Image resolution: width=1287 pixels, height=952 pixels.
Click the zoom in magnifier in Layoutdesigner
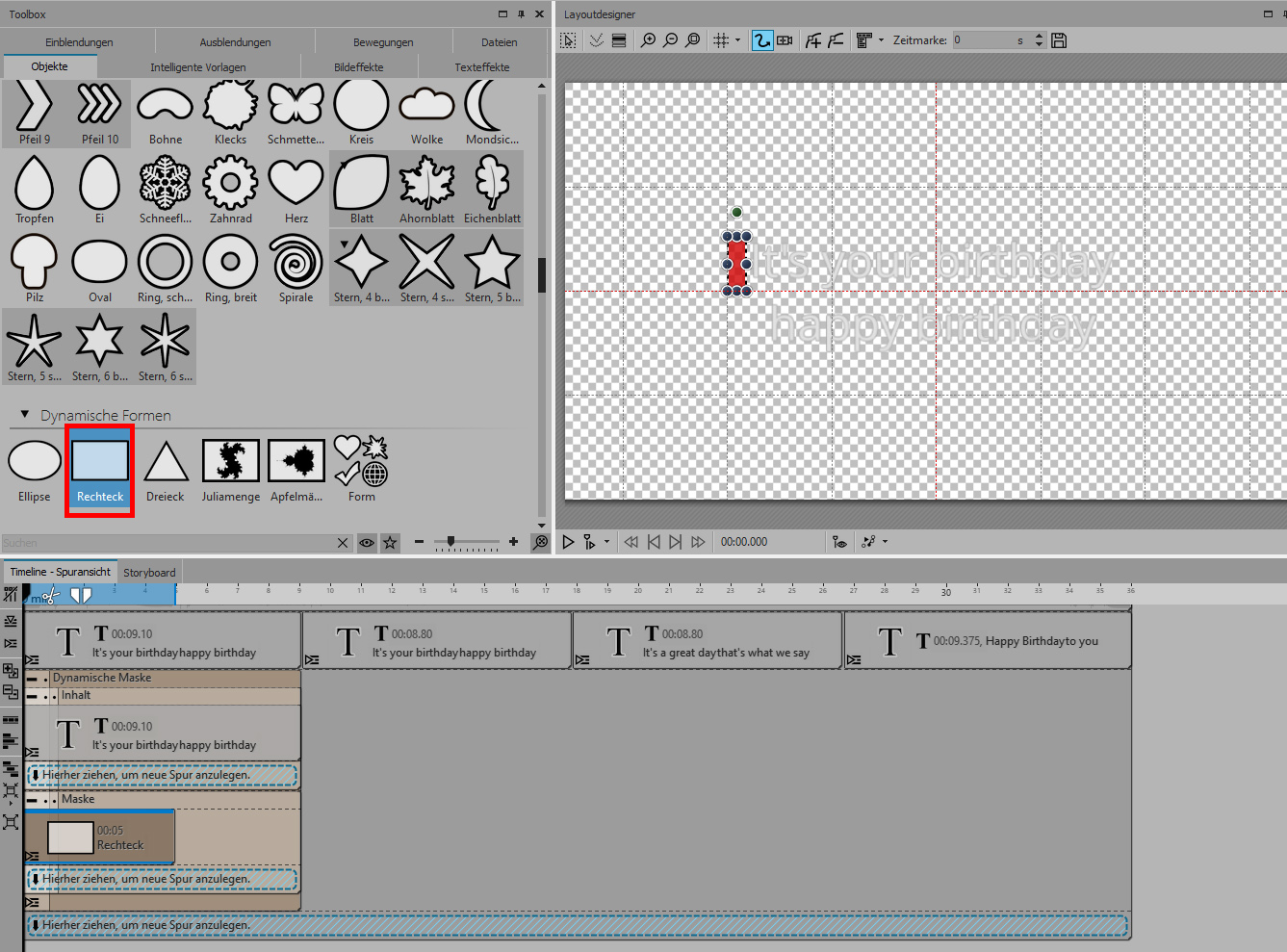tap(648, 40)
